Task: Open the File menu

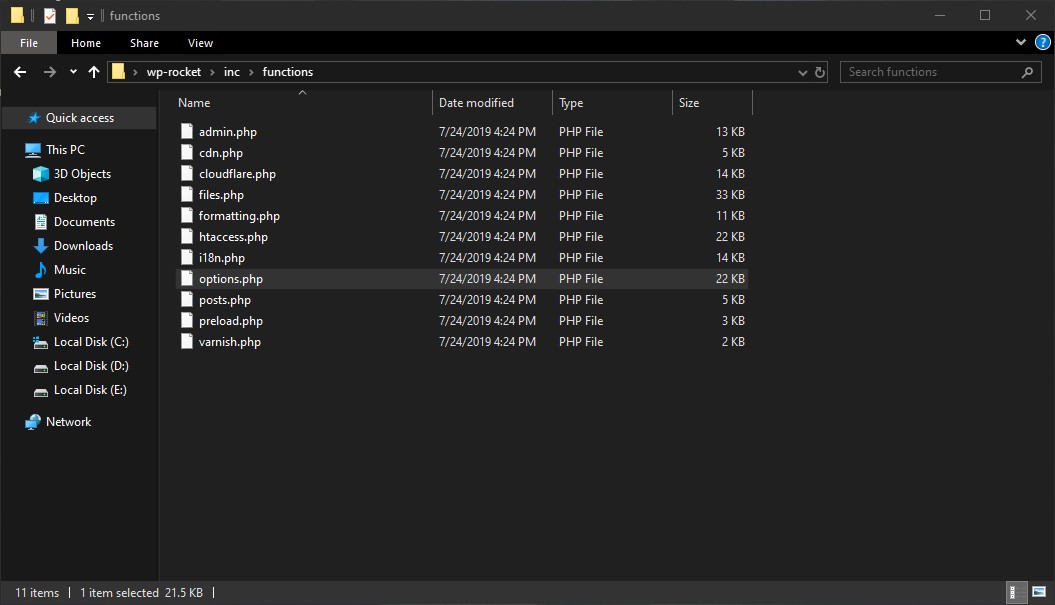Action: pyautogui.click(x=29, y=43)
